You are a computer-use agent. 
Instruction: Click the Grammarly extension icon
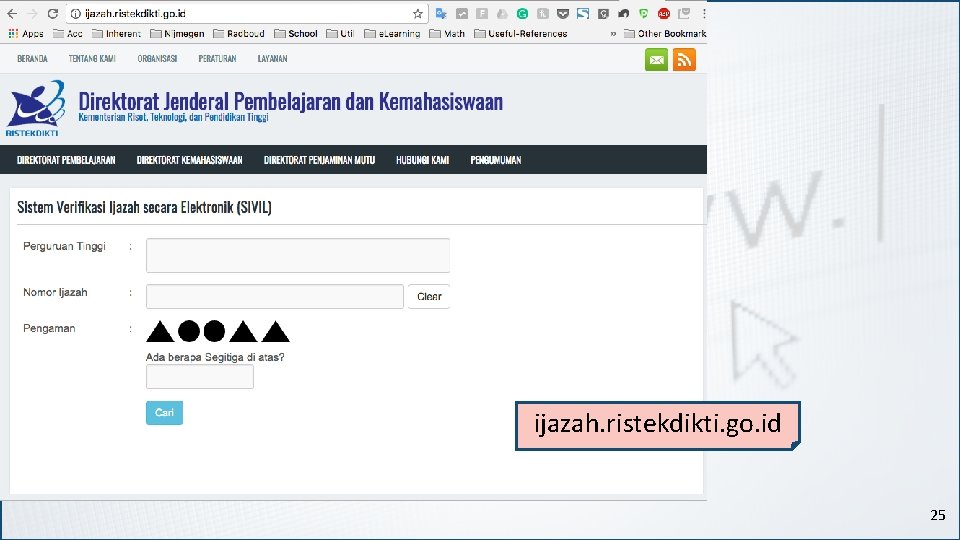[522, 13]
